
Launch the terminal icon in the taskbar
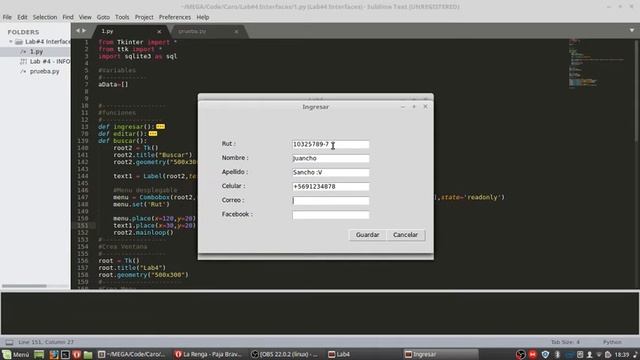pos(65,354)
